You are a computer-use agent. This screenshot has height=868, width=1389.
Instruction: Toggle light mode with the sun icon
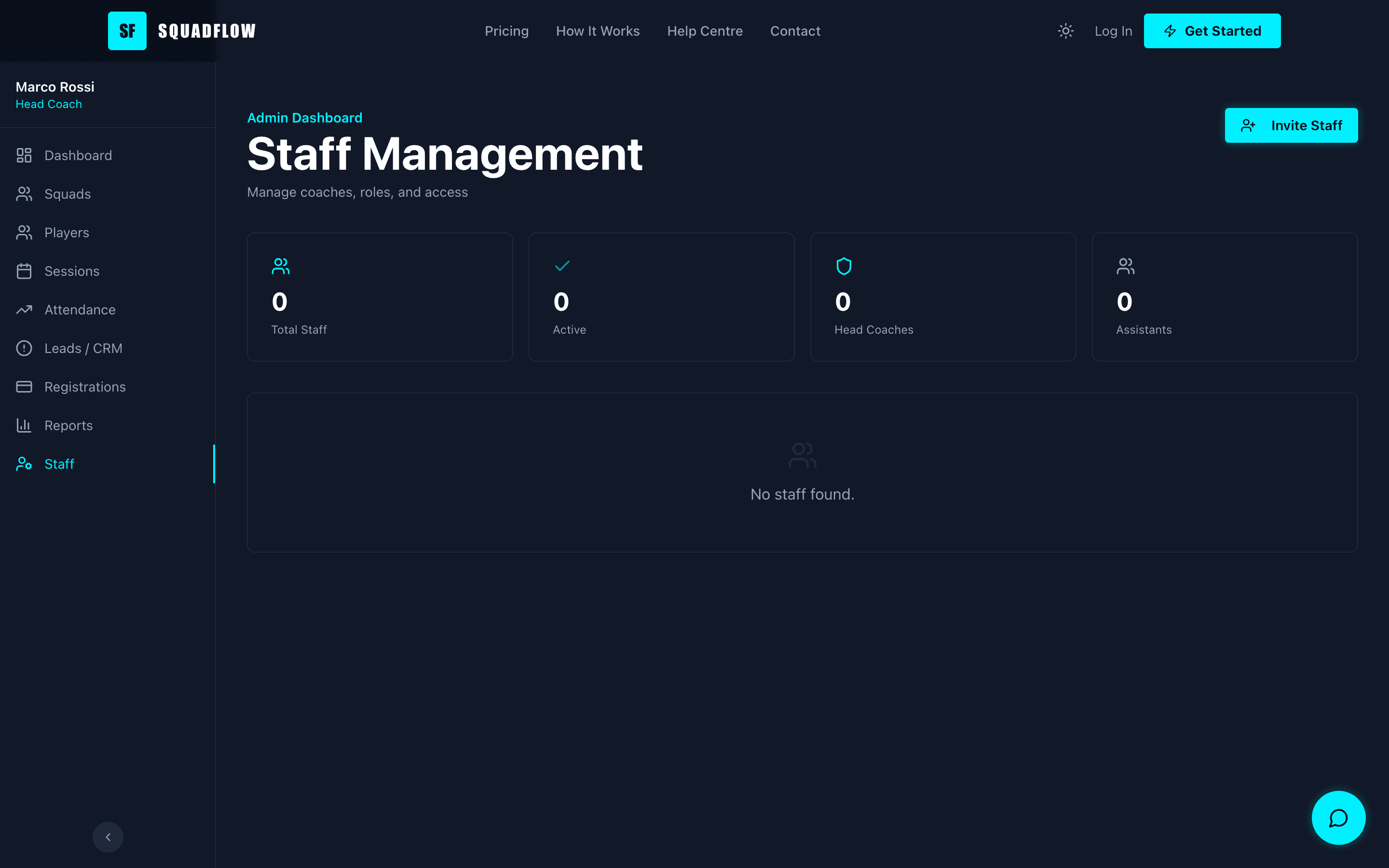click(1065, 31)
